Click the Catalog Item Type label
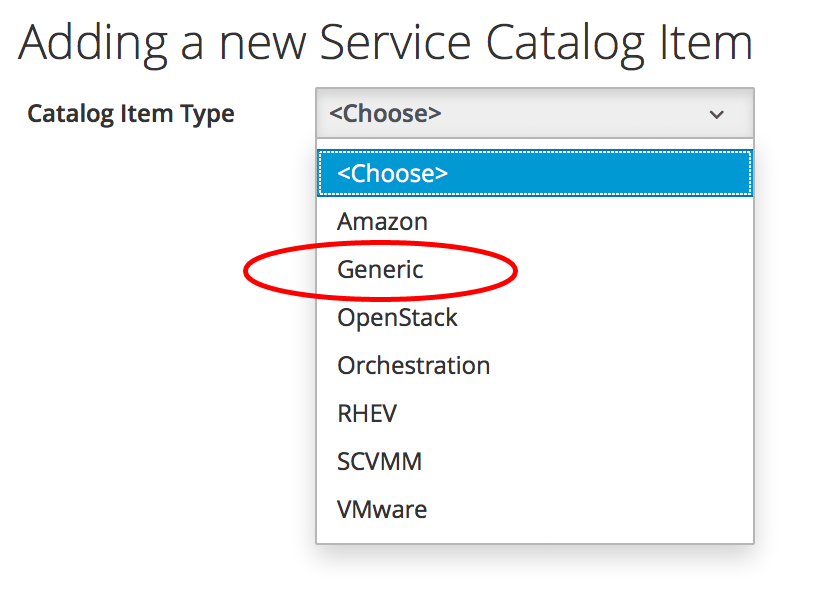This screenshot has width=820, height=592. tap(130, 114)
